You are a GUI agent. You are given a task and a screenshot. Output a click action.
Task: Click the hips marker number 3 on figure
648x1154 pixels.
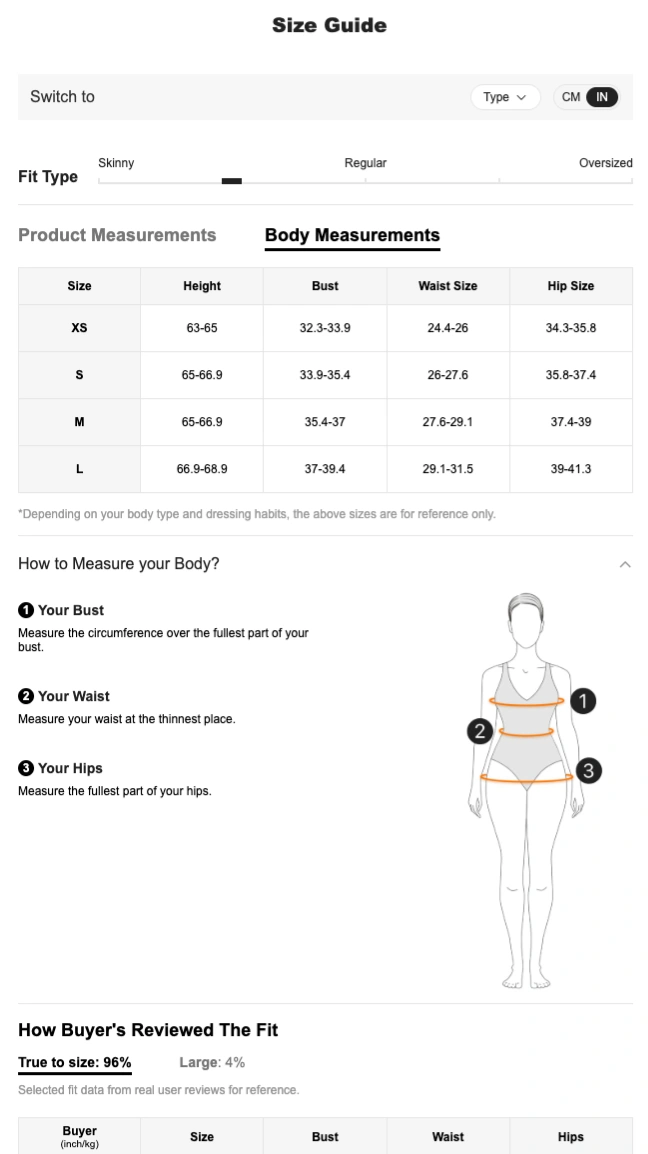point(589,770)
